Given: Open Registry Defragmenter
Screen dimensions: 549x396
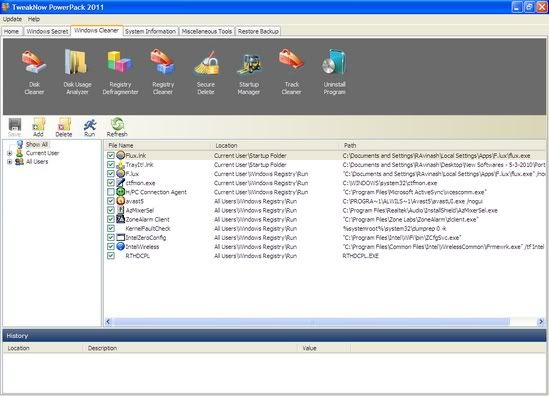Looking at the screenshot, I should pyautogui.click(x=120, y=72).
